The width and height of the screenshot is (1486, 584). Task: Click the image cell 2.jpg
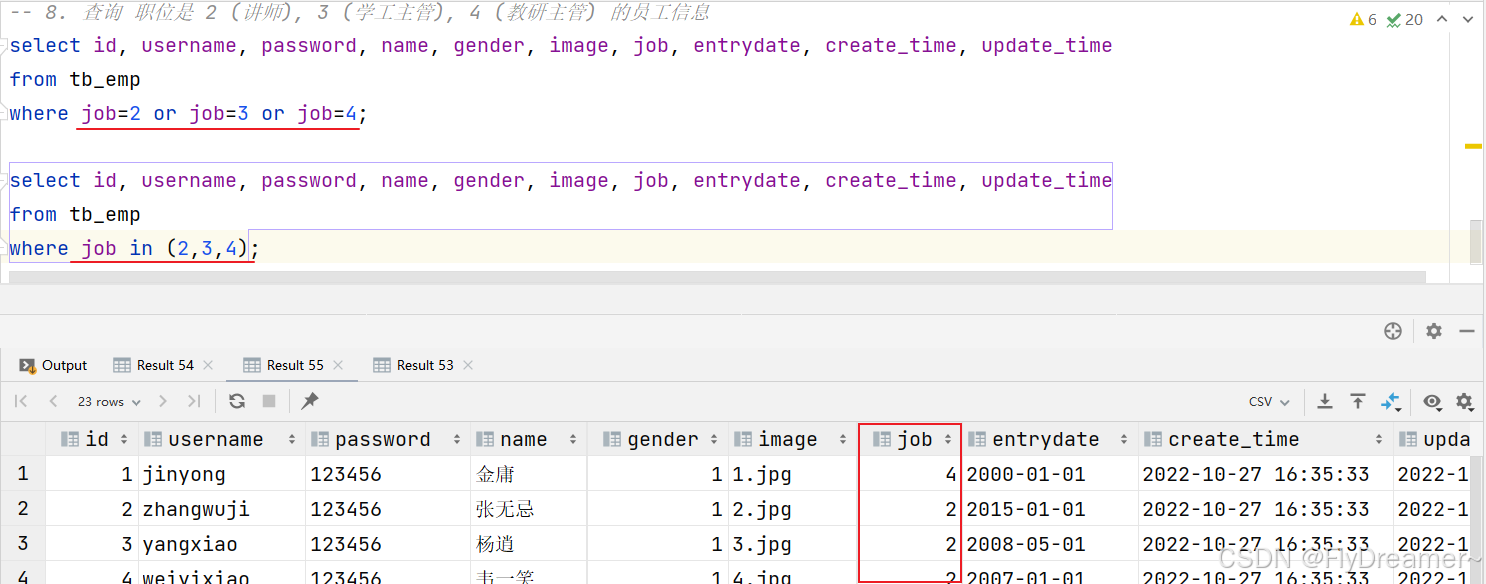click(x=792, y=509)
